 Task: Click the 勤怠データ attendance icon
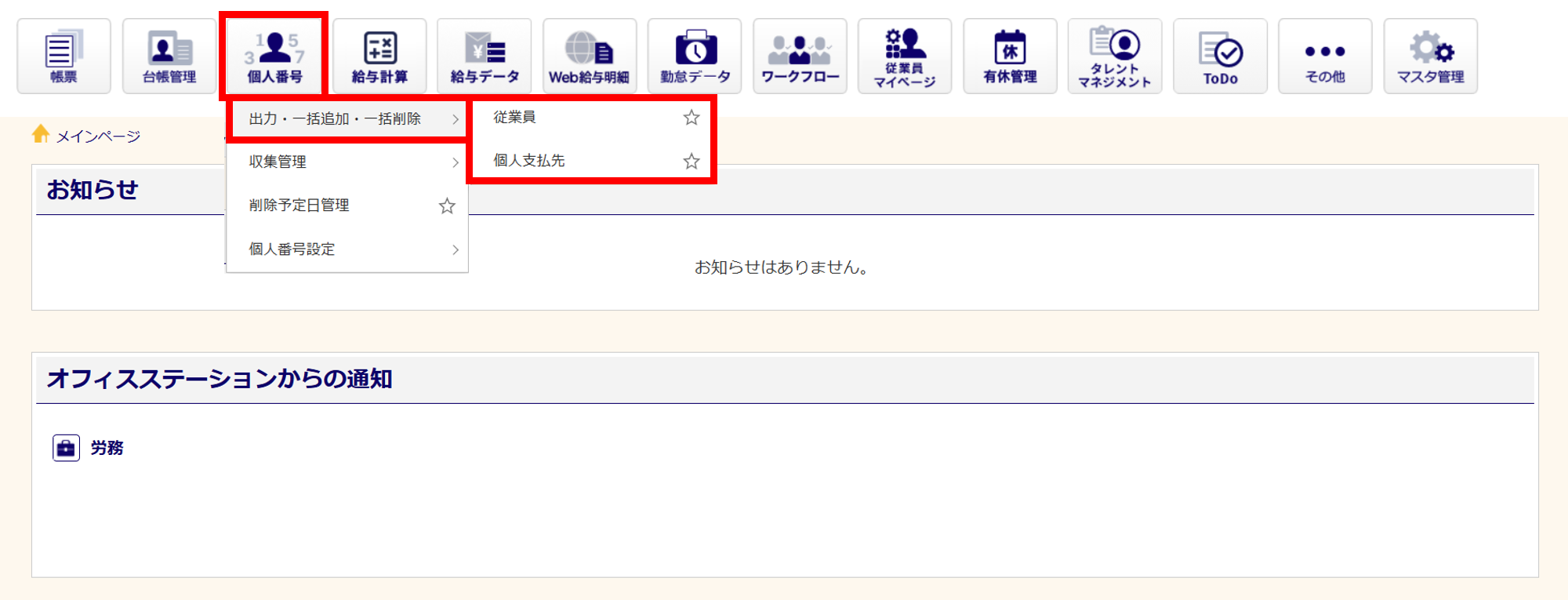(695, 56)
